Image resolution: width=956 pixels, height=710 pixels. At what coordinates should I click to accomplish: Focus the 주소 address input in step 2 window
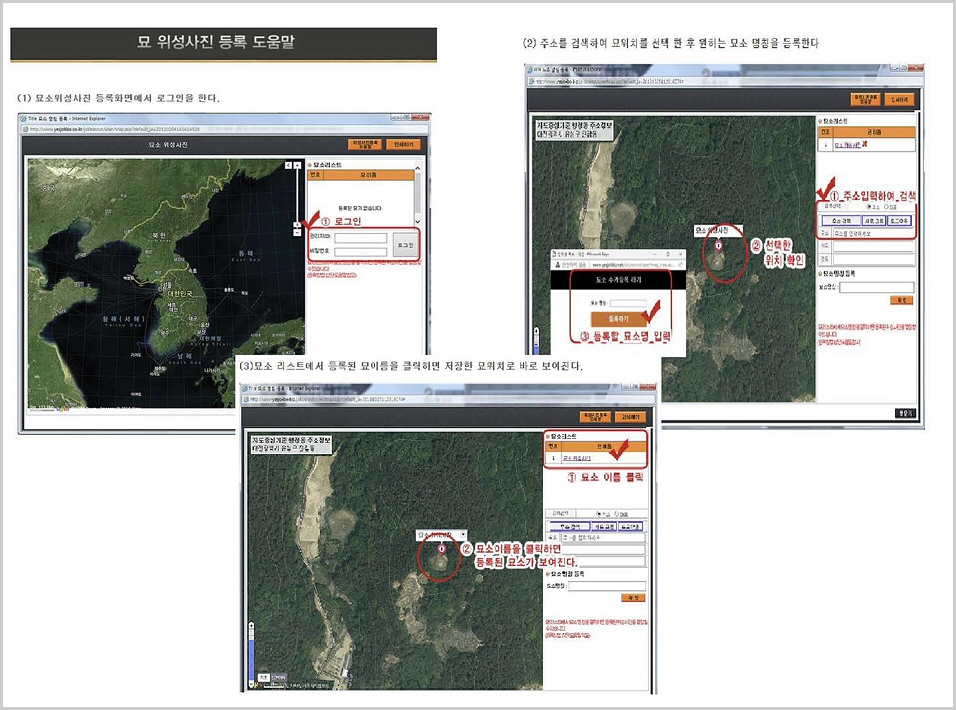[x=872, y=233]
